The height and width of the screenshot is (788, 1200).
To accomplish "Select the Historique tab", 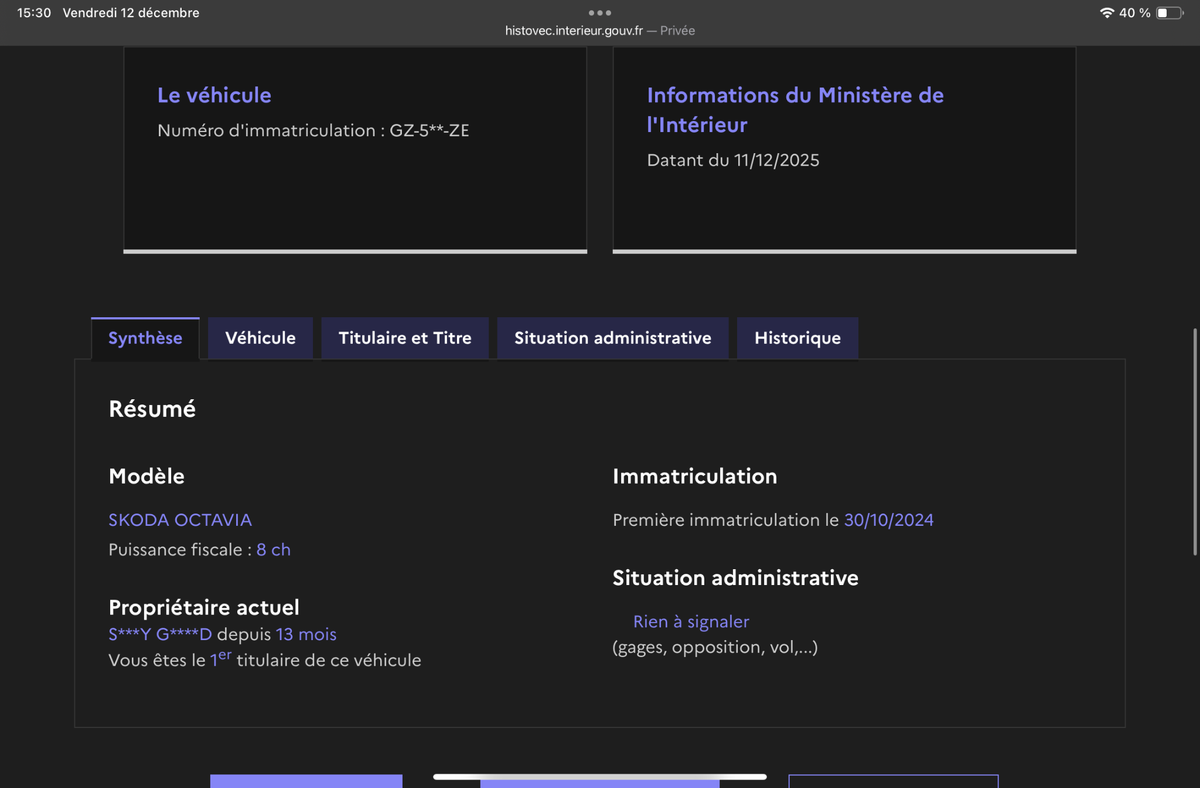I will (x=797, y=338).
